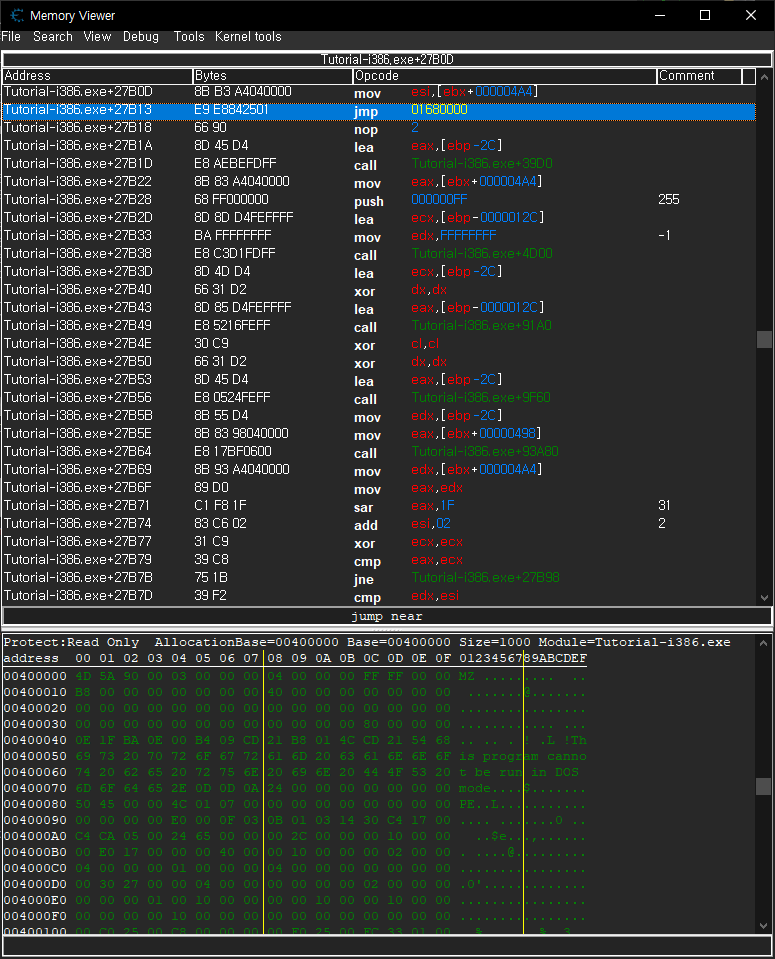Select the add esi,02 row

point(379,524)
